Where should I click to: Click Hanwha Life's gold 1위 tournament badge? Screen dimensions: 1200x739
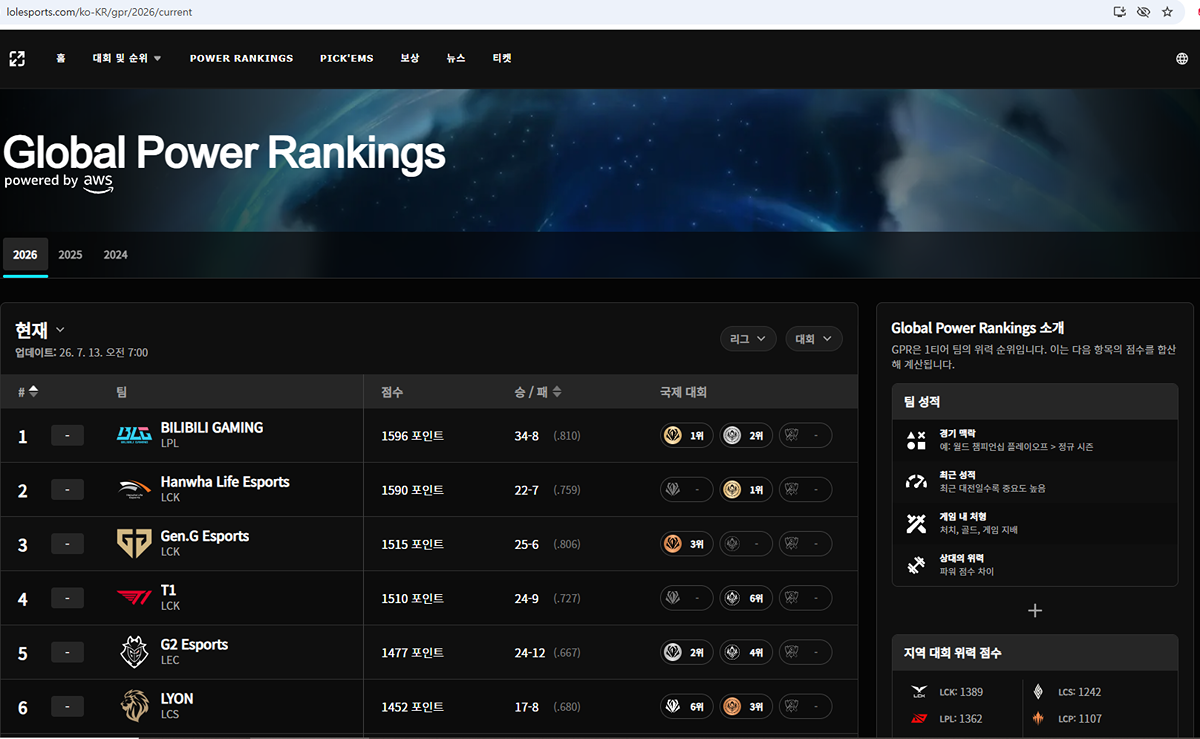coord(746,490)
